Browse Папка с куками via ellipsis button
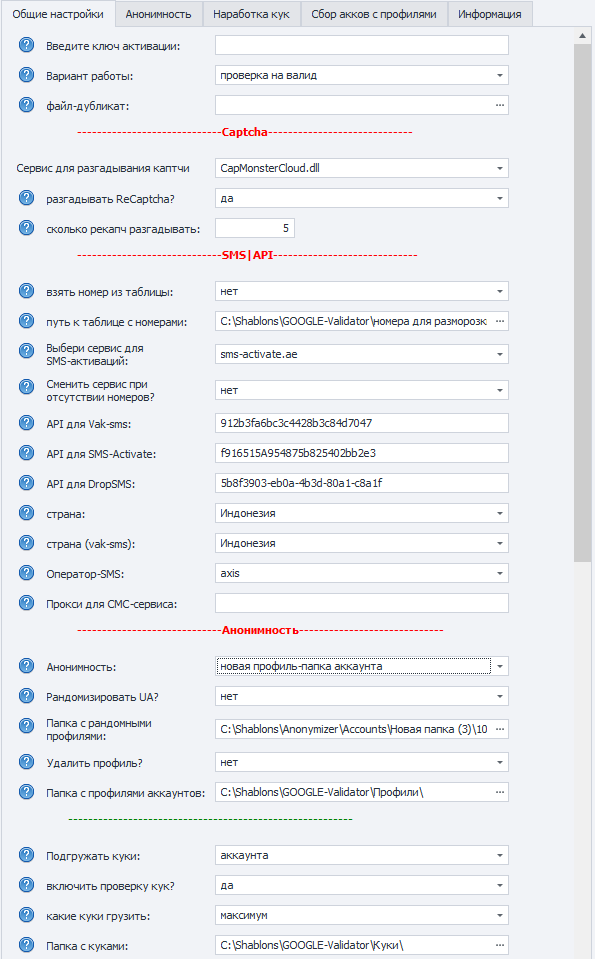The image size is (595, 959). 500,945
